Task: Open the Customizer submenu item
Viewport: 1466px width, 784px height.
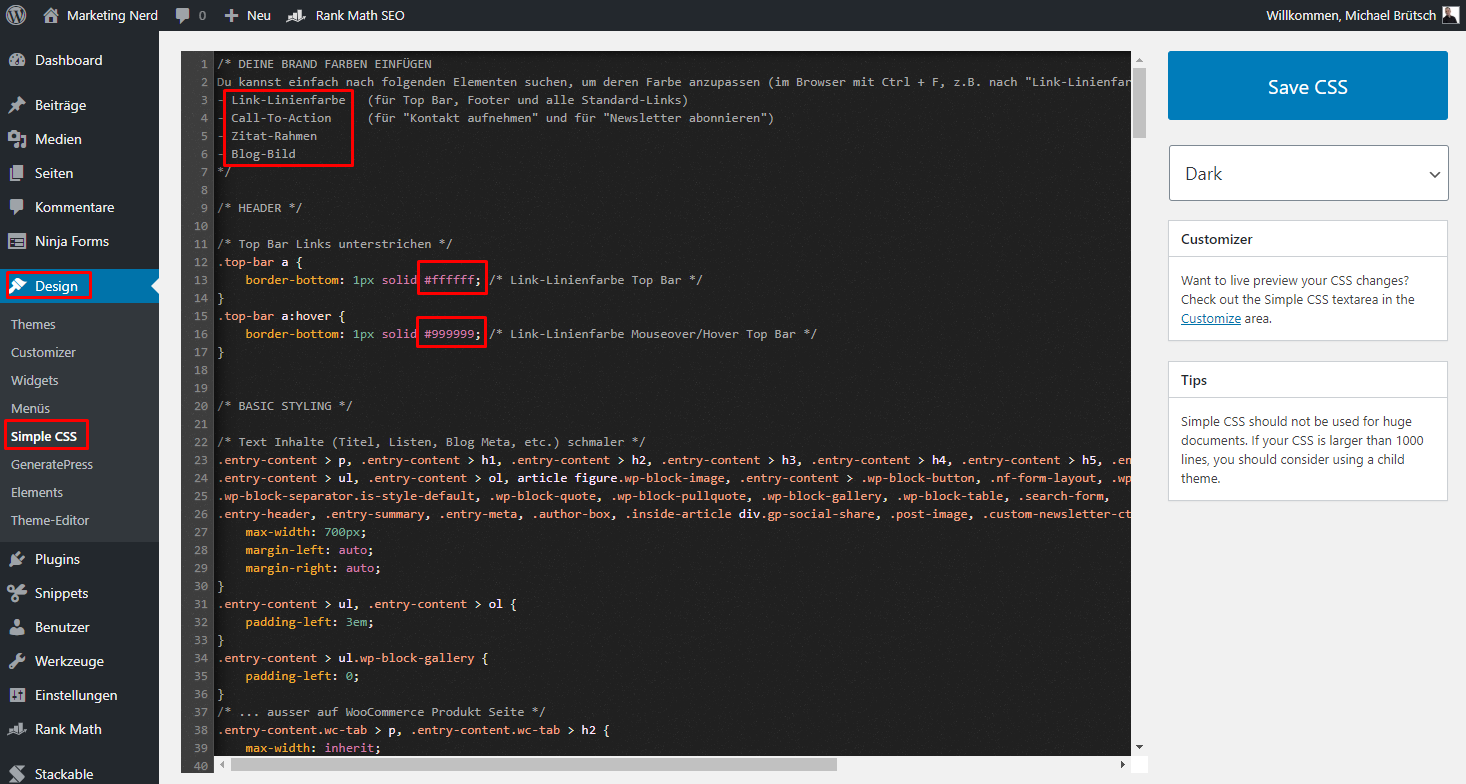Action: pos(43,352)
